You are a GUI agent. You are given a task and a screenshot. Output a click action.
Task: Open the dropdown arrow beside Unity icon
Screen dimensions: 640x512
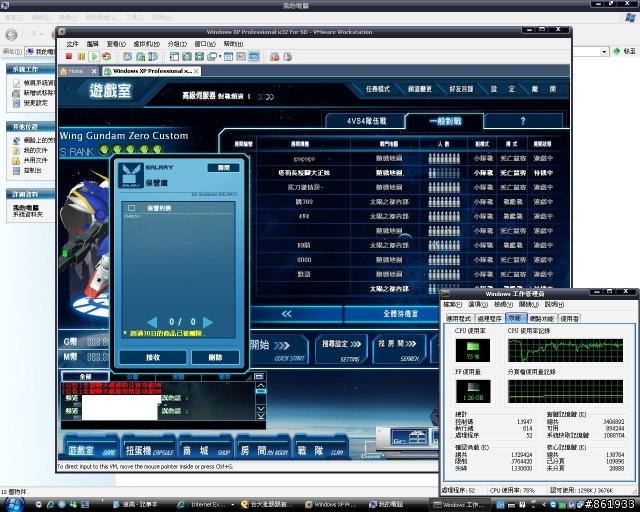(220, 56)
